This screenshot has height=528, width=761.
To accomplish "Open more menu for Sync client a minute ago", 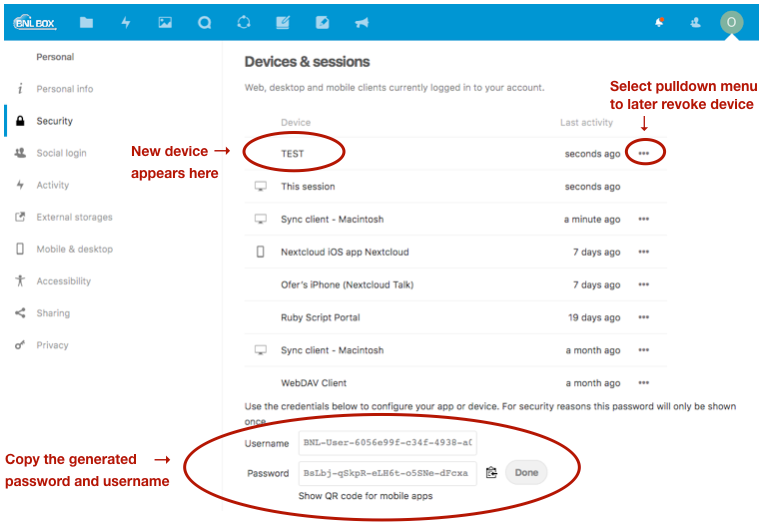I will click(644, 219).
